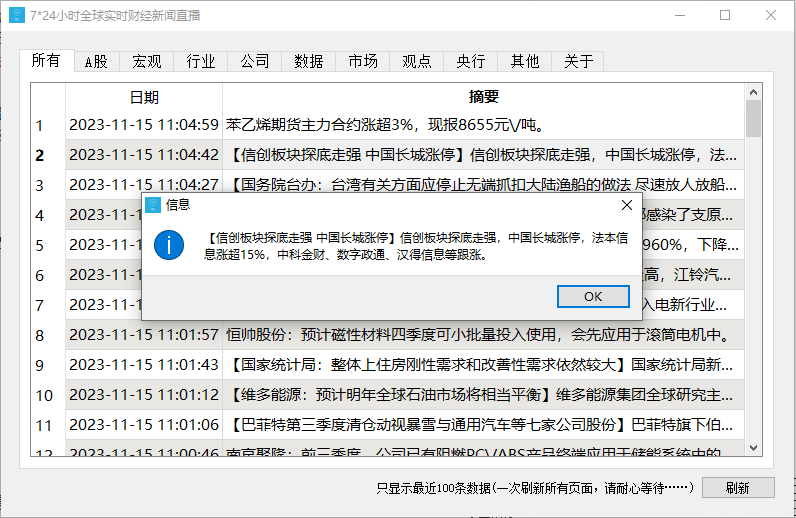Open the 宏观 tab
The image size is (796, 518).
pyautogui.click(x=147, y=61)
